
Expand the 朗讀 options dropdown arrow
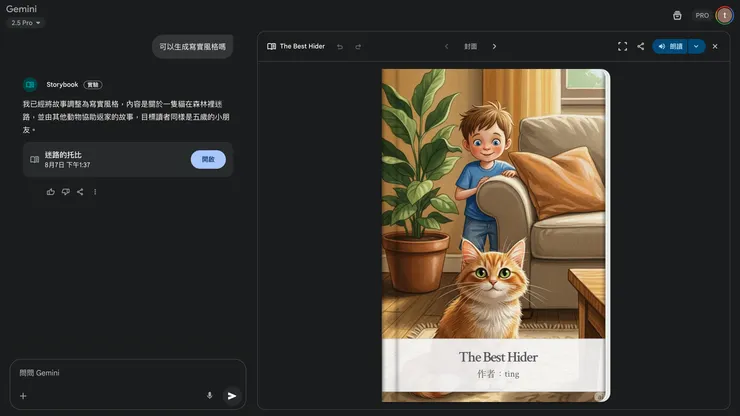coord(697,46)
